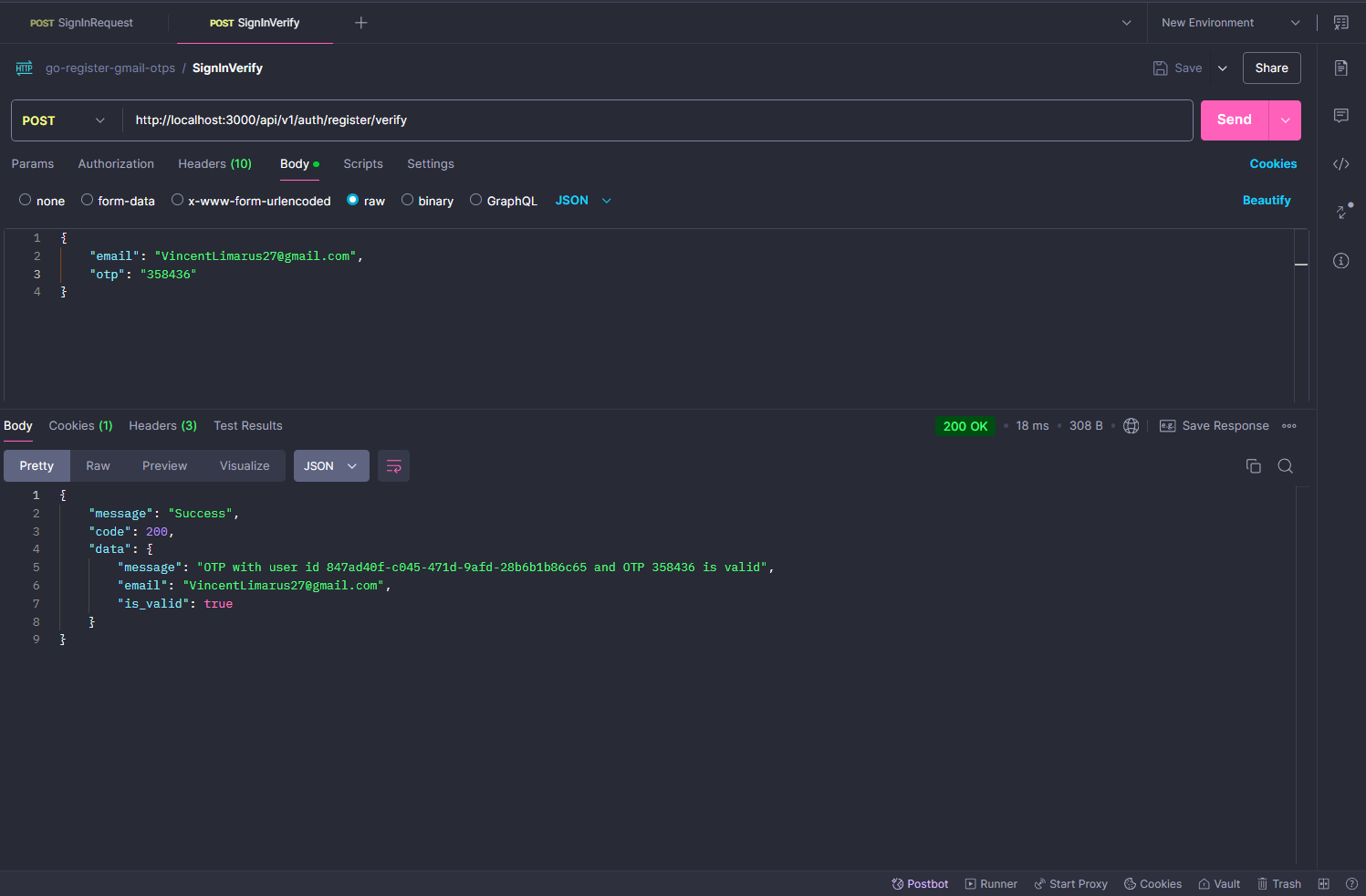
Task: Open the POST method dropdown
Action: pos(64,120)
